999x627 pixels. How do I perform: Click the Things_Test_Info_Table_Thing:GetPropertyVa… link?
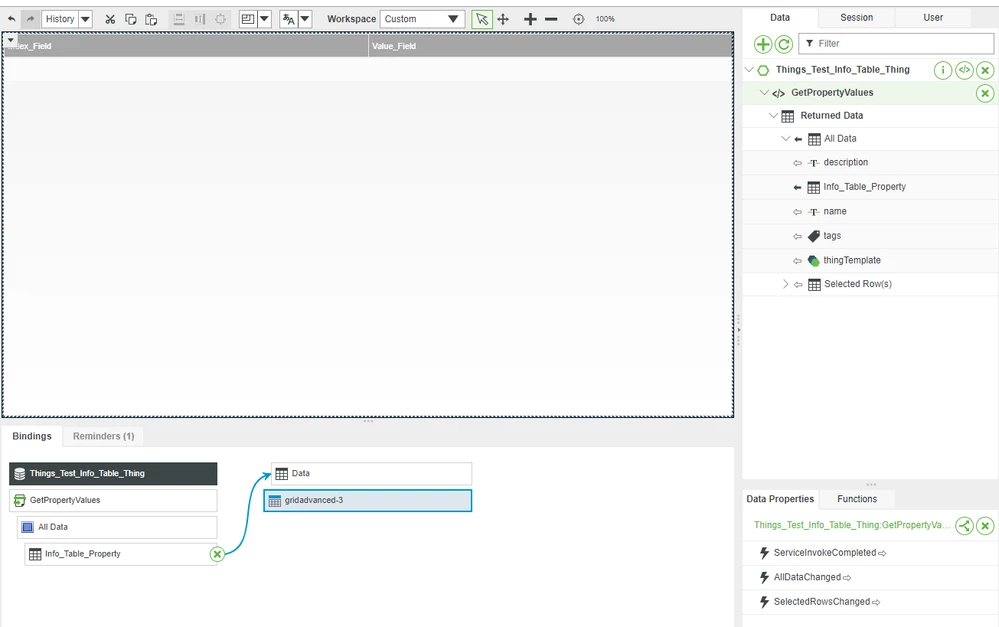(852, 525)
